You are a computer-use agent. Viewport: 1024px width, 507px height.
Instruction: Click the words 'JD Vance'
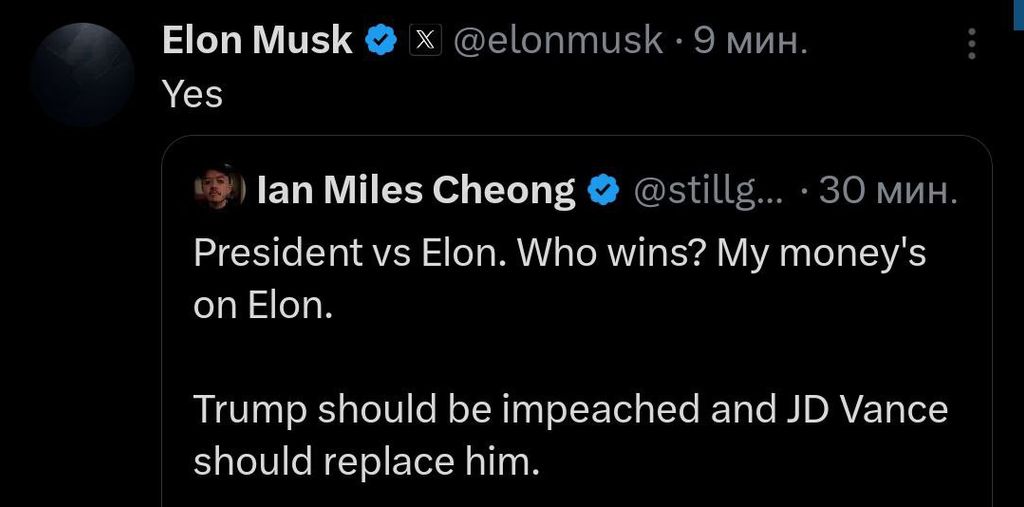point(862,409)
